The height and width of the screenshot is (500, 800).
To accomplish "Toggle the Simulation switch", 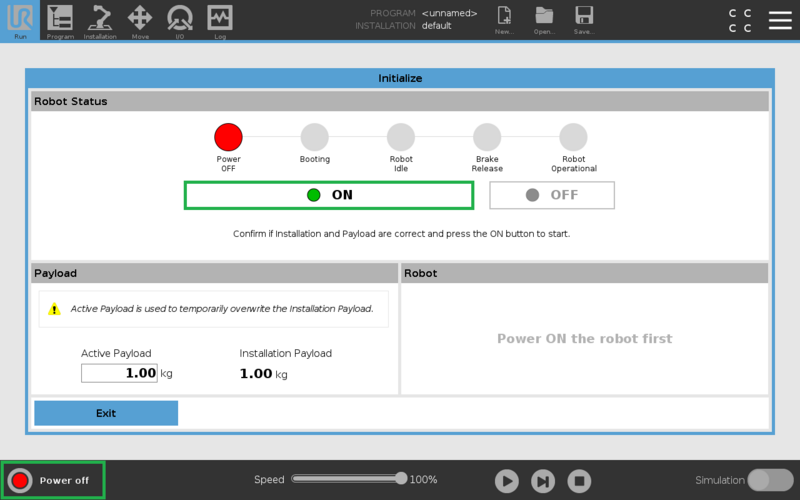I will coord(770,480).
